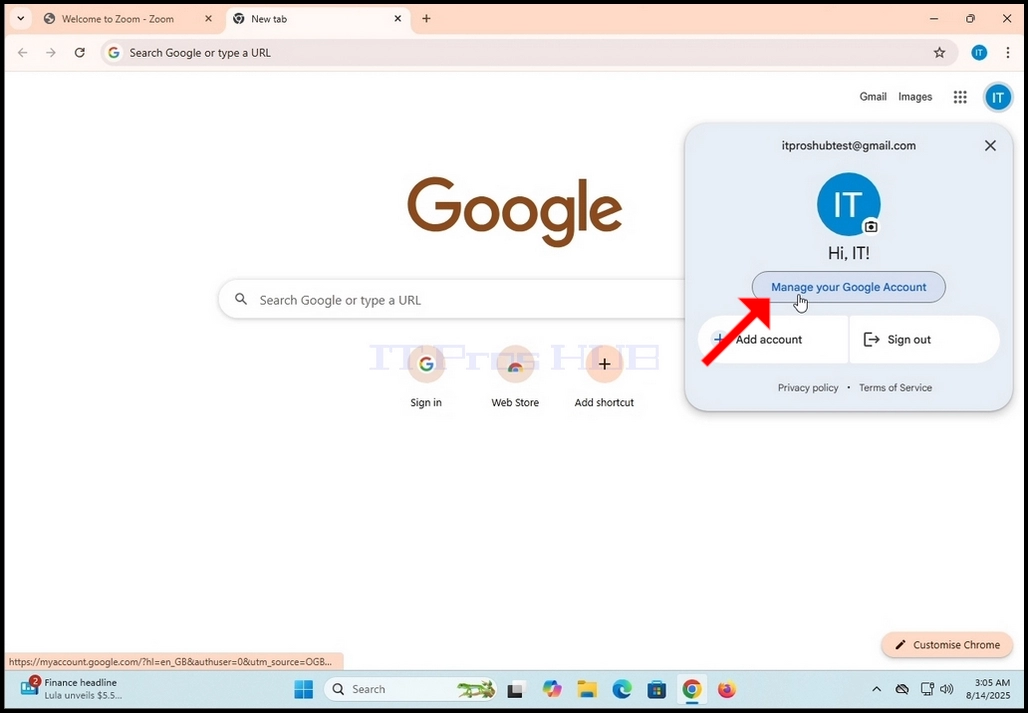This screenshot has width=1028, height=713.
Task: Open Microsoft Store from taskbar
Action: [656, 689]
